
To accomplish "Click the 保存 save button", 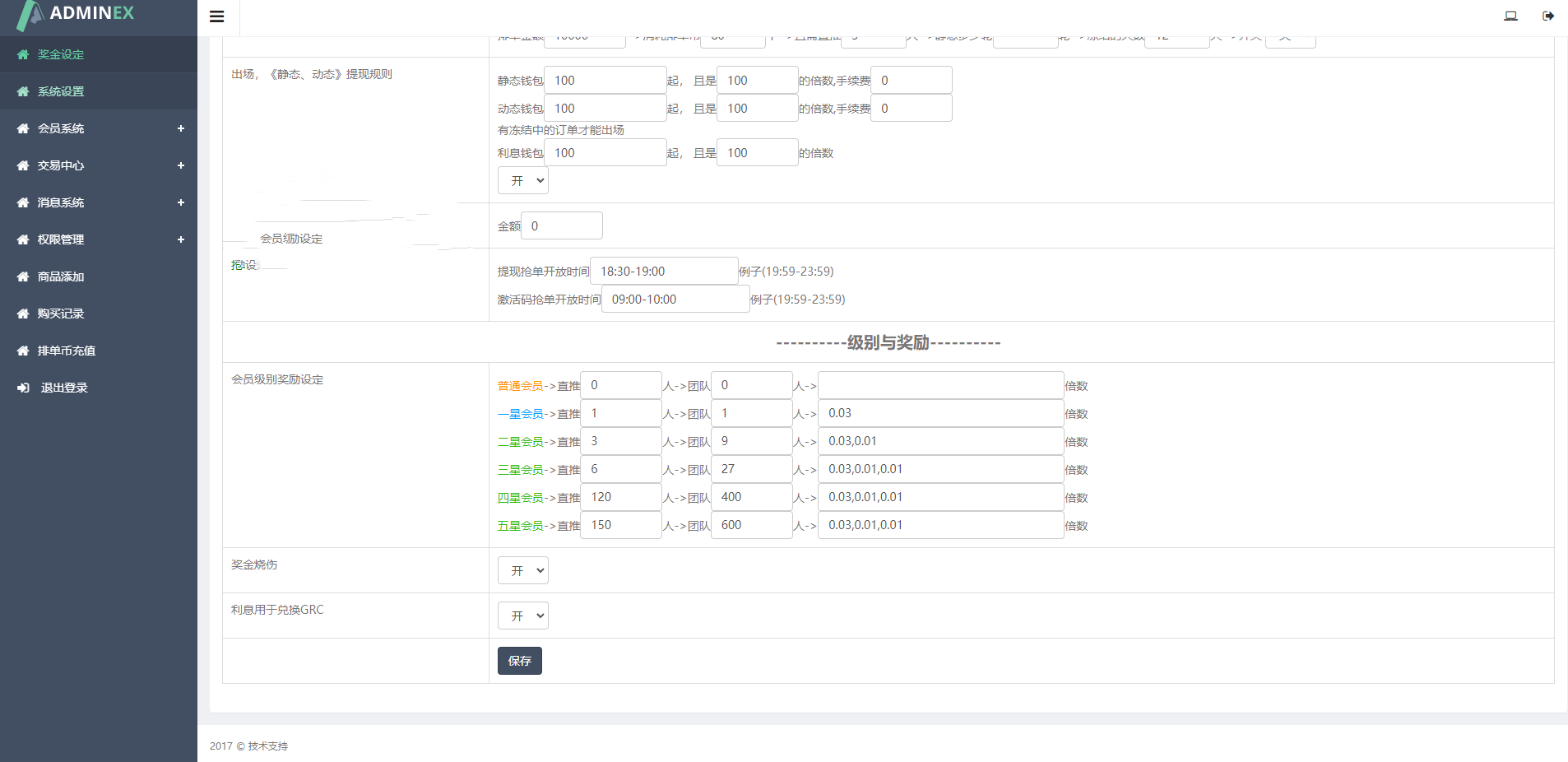I will click(519, 661).
